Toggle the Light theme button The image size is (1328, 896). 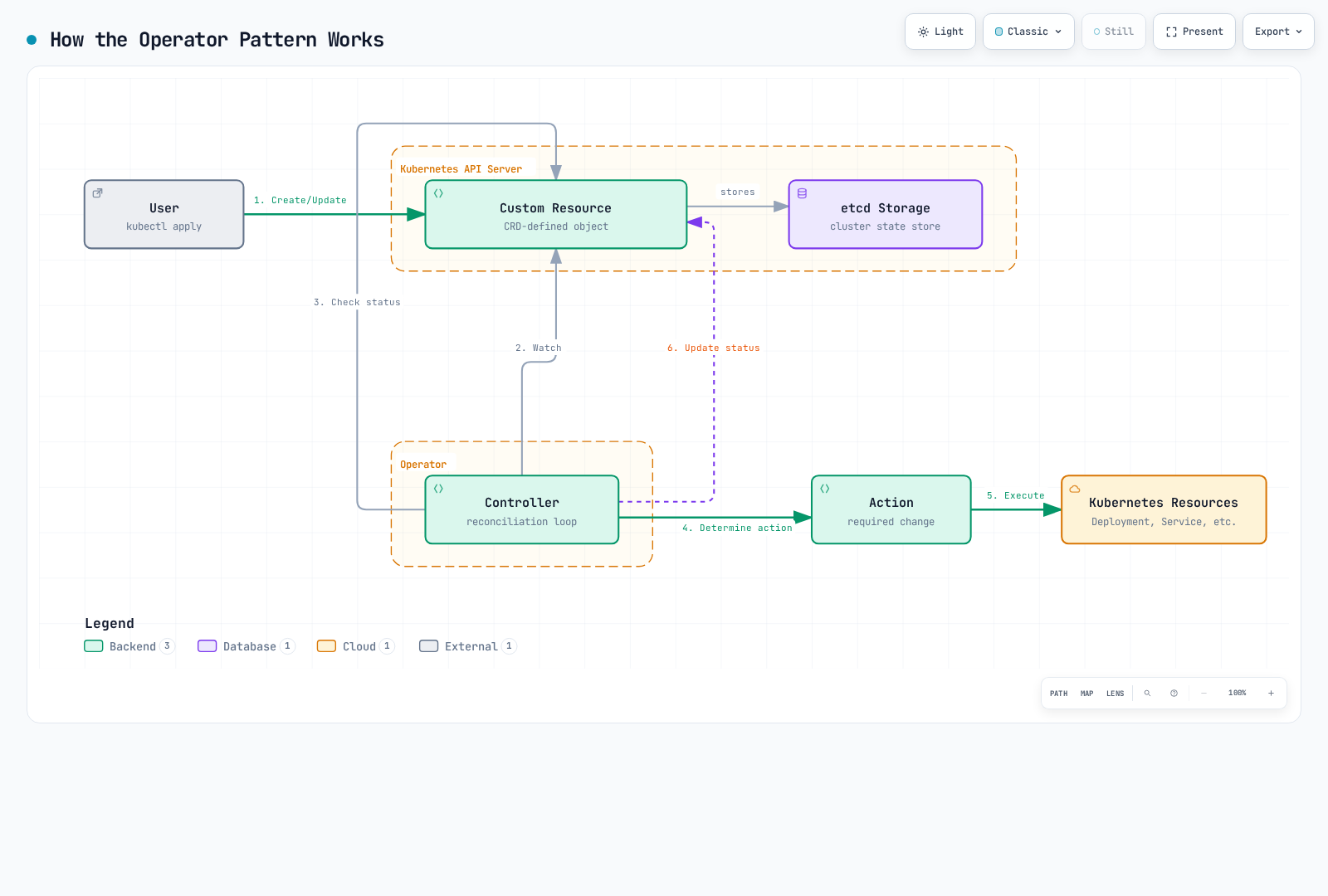940,32
